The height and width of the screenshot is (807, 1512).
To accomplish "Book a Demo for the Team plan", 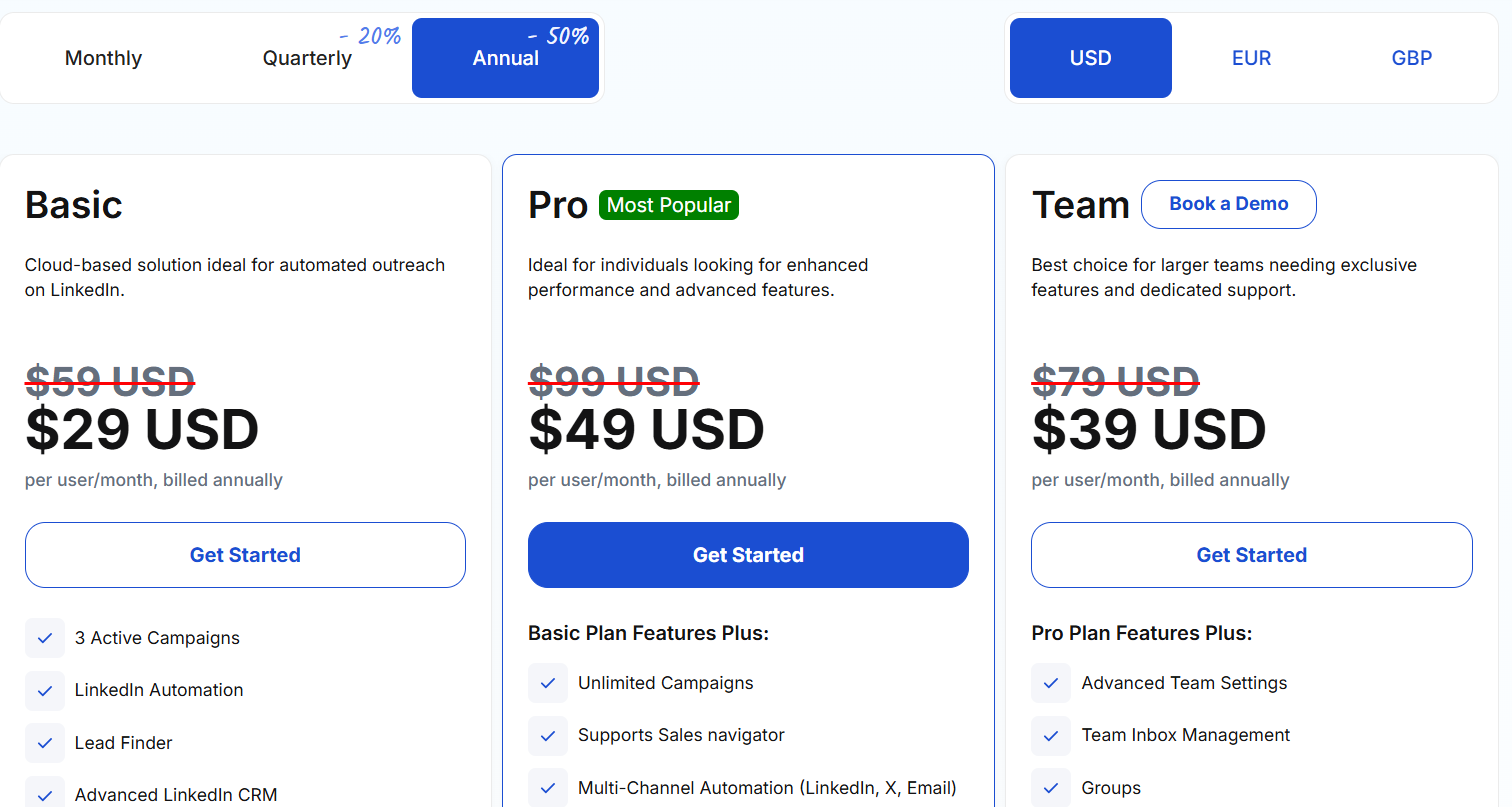I will click(1229, 204).
